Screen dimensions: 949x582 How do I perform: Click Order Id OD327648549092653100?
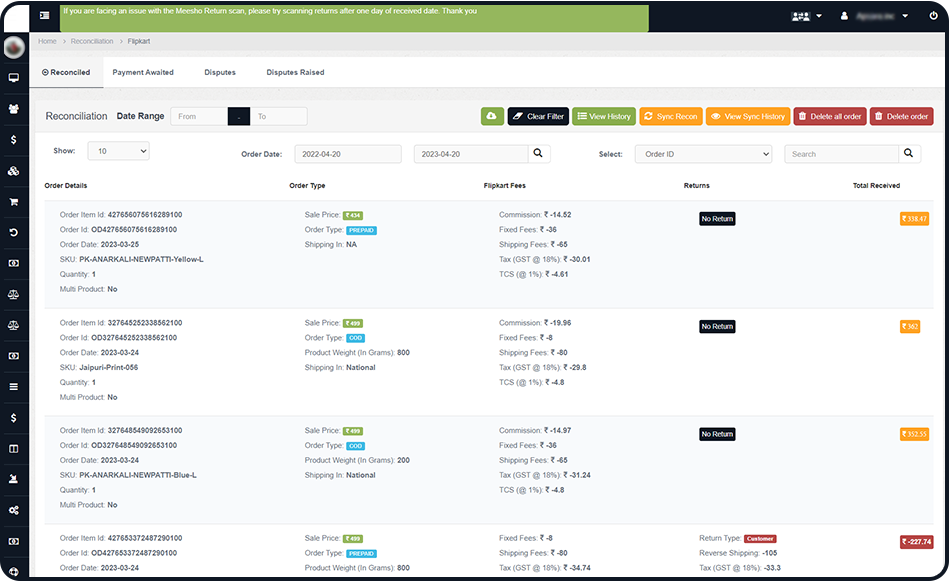pos(134,446)
